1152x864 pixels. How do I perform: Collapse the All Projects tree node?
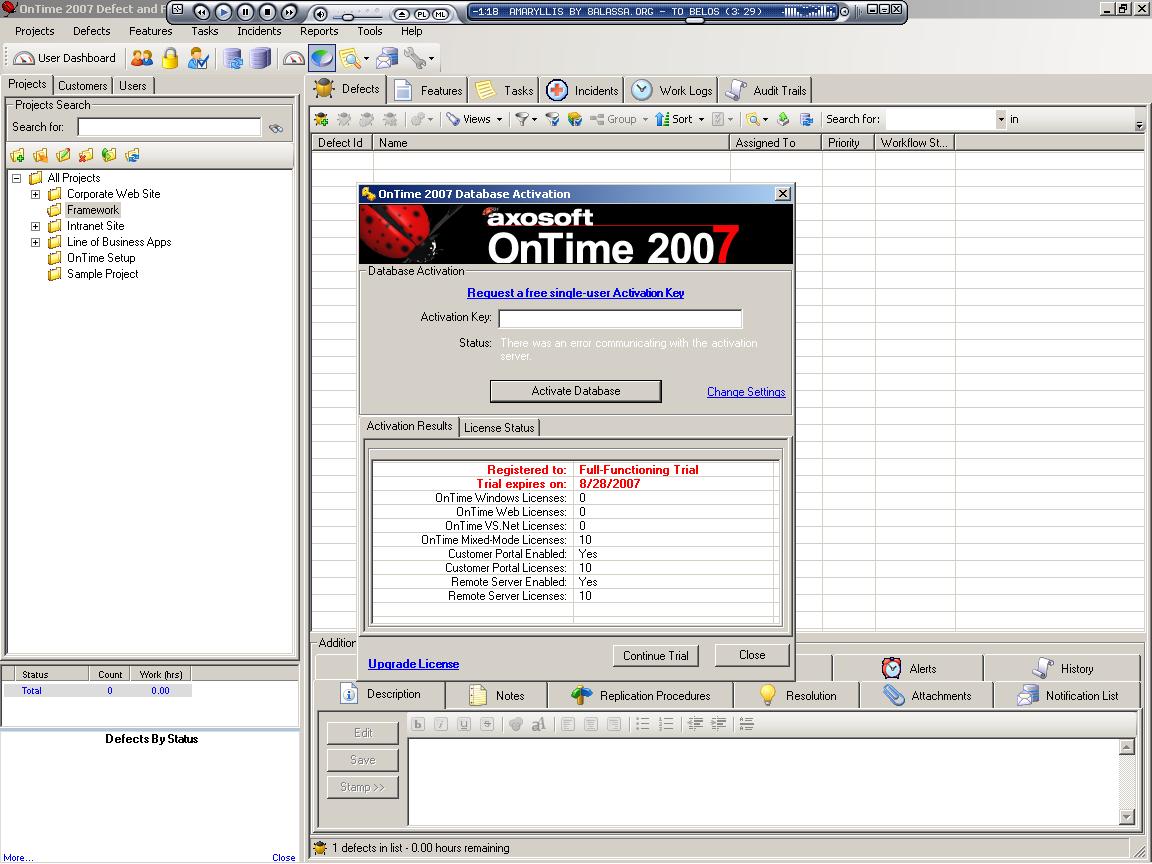(x=16, y=178)
